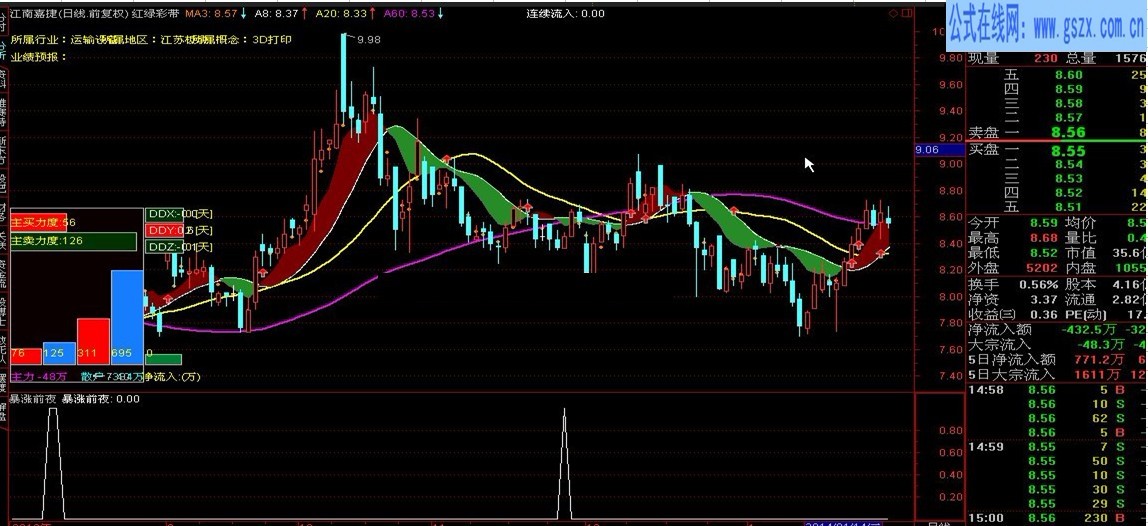Click the 收益(三) 0.36 value
The width and height of the screenshot is (1148, 526).
point(1044,315)
